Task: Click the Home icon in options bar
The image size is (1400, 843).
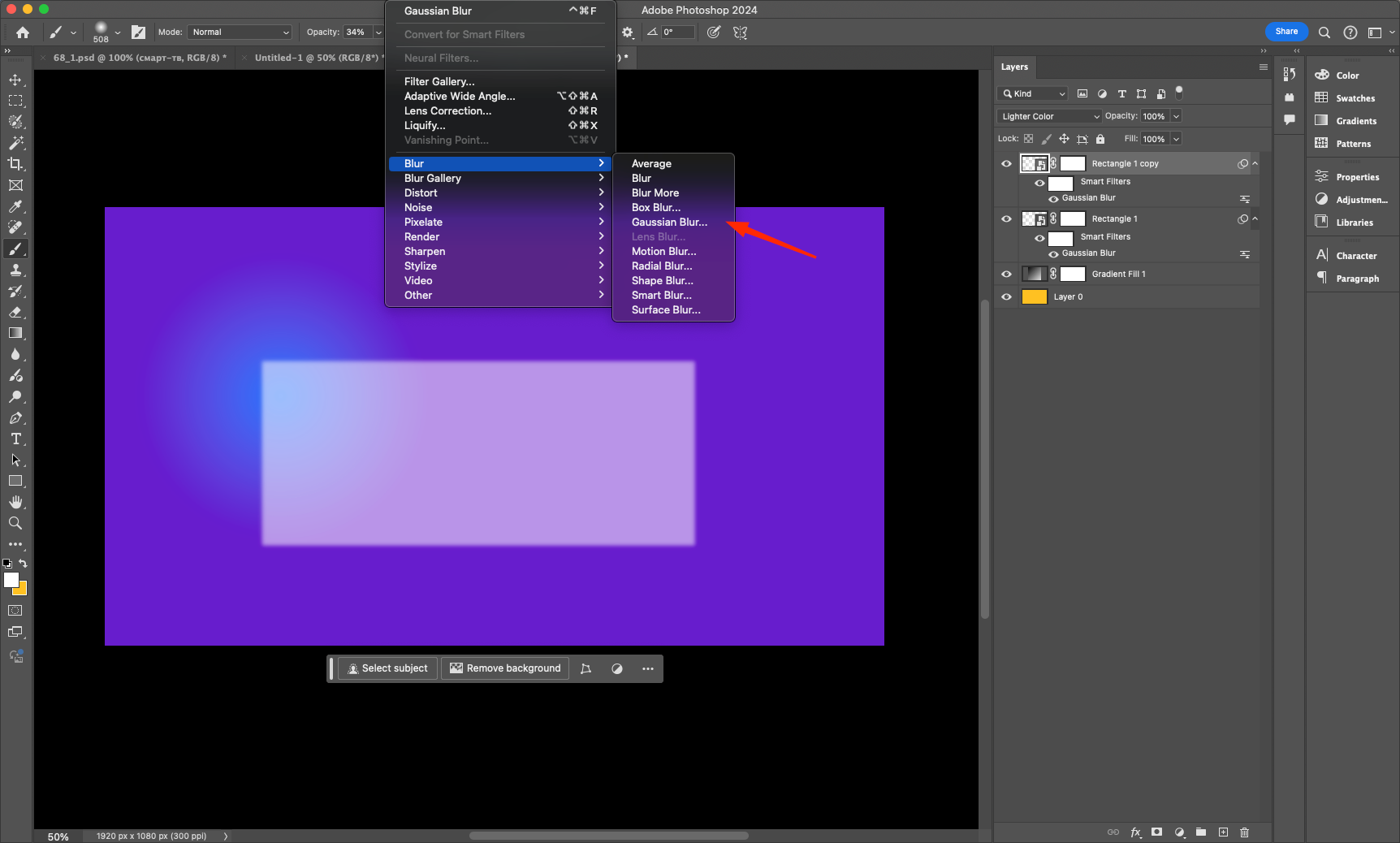Action: tap(23, 32)
